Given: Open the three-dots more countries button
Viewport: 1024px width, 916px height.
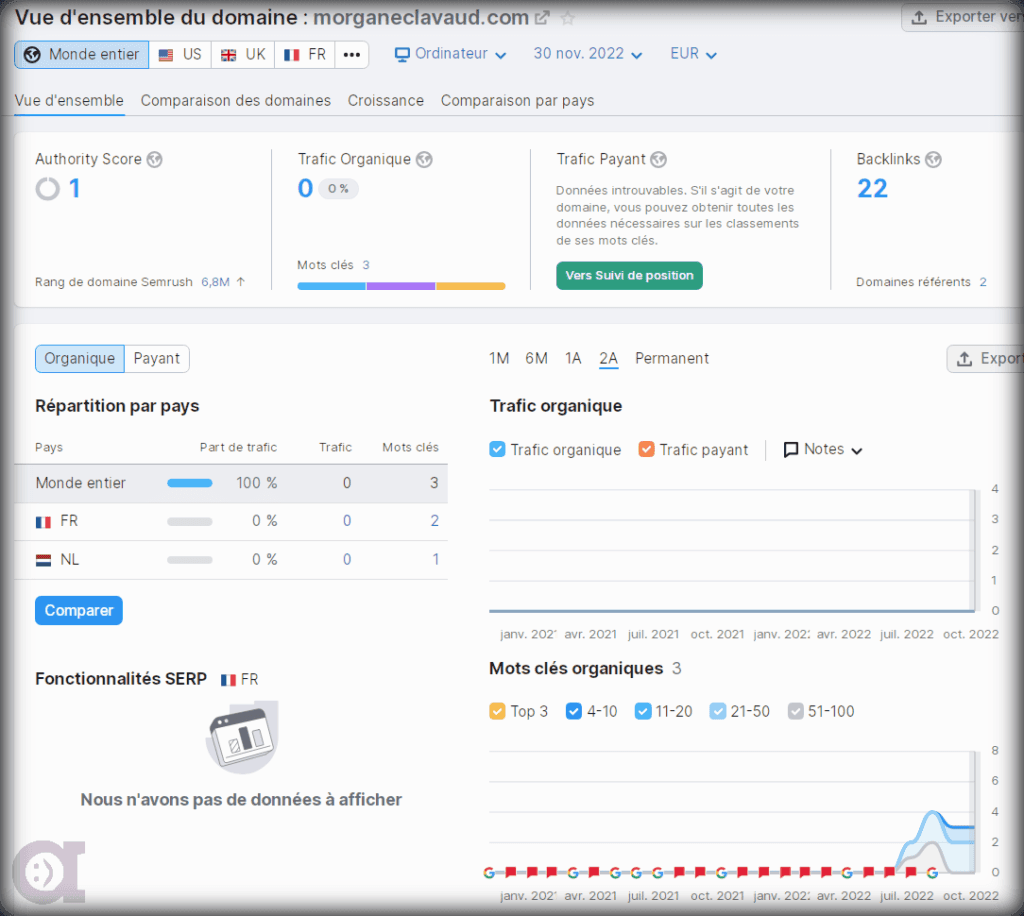Looking at the screenshot, I should pyautogui.click(x=351, y=54).
